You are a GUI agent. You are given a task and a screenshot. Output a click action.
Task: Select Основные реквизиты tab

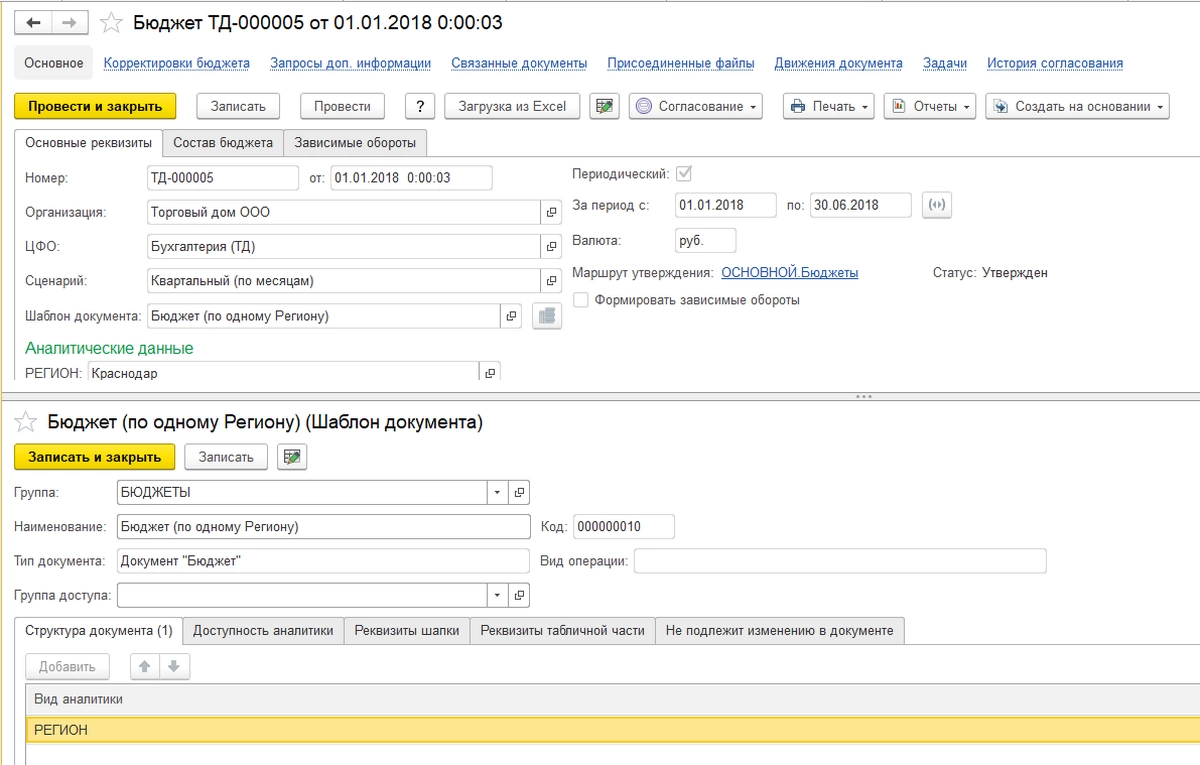point(89,143)
